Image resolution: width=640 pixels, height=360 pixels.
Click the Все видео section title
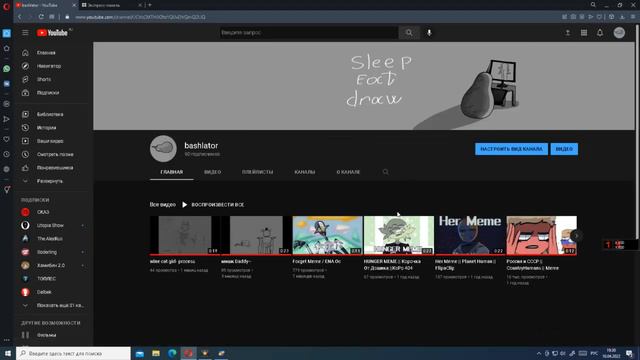tap(162, 204)
